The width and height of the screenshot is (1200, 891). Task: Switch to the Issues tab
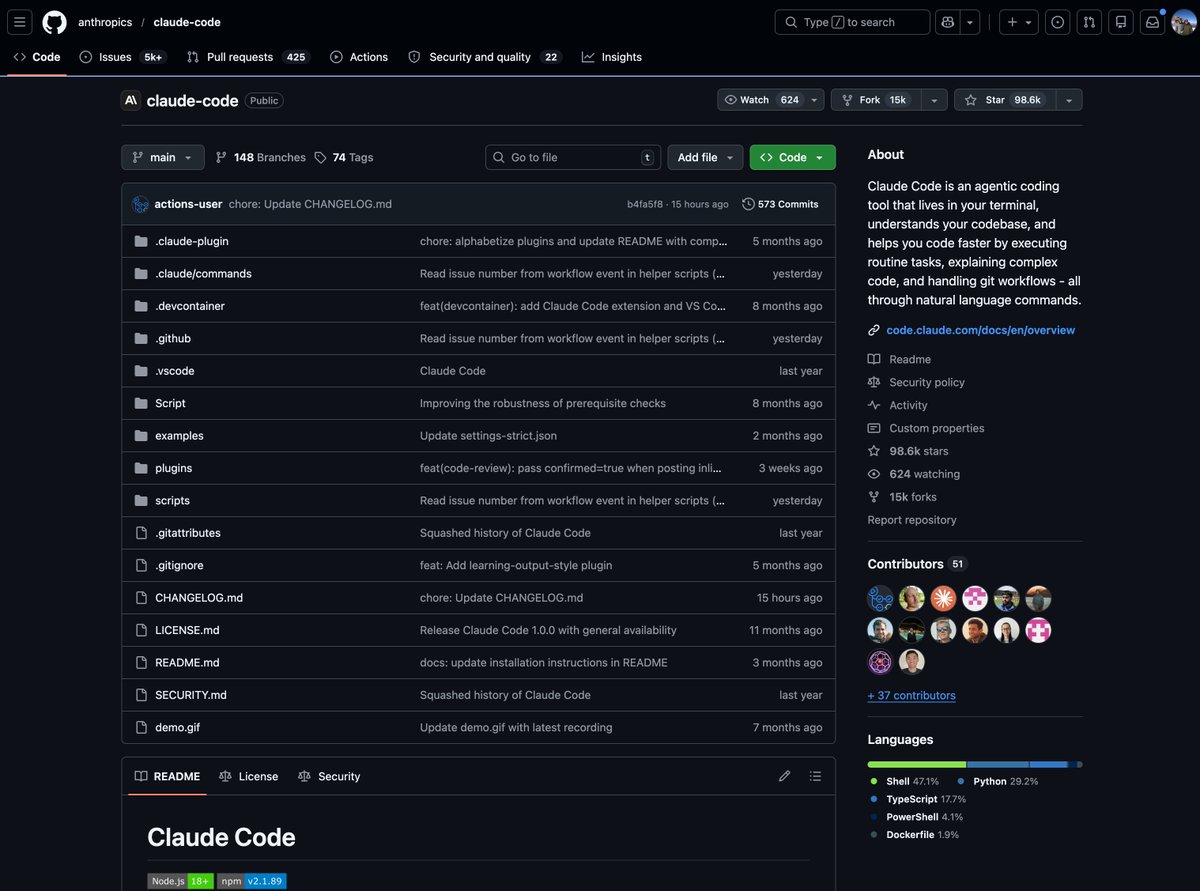pyautogui.click(x=121, y=57)
